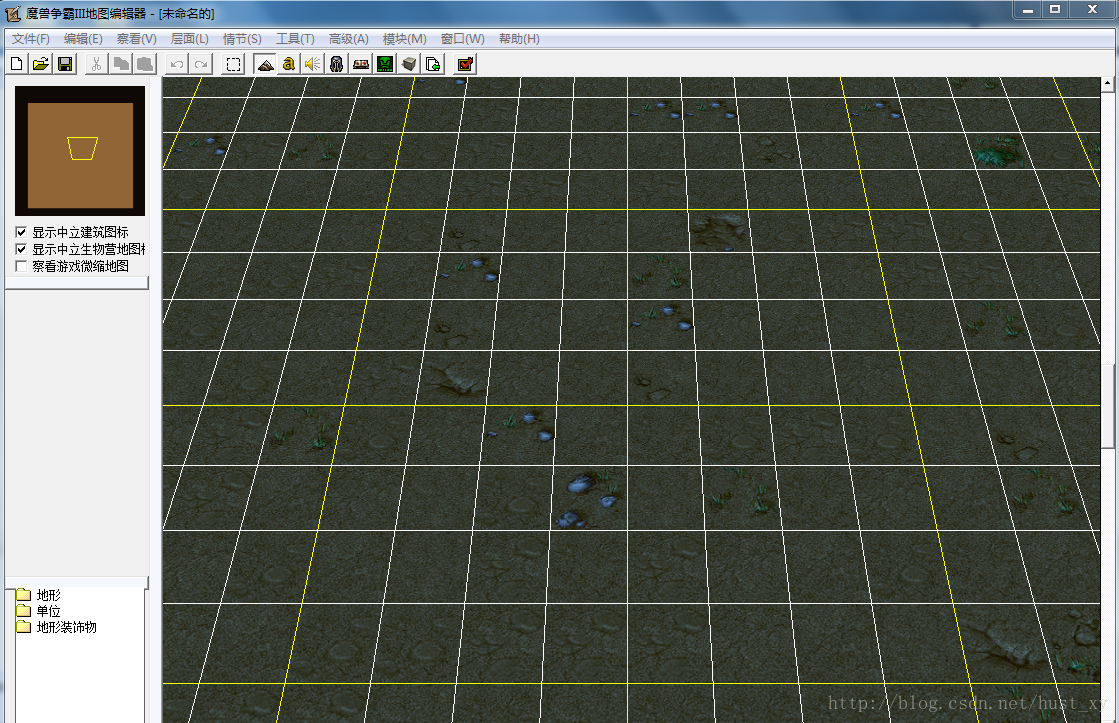
Task: Create a new map with the blank page icon
Action: pos(16,64)
